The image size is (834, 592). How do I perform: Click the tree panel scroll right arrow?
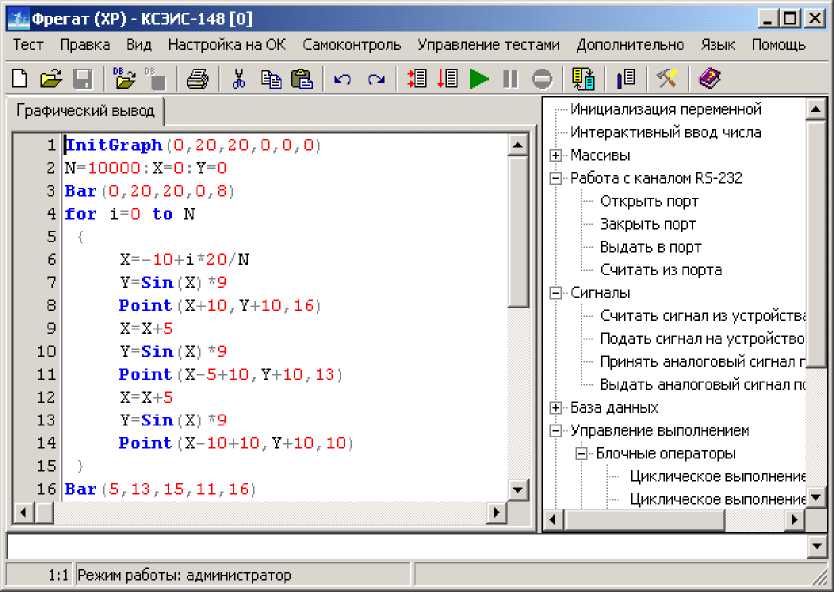point(795,519)
